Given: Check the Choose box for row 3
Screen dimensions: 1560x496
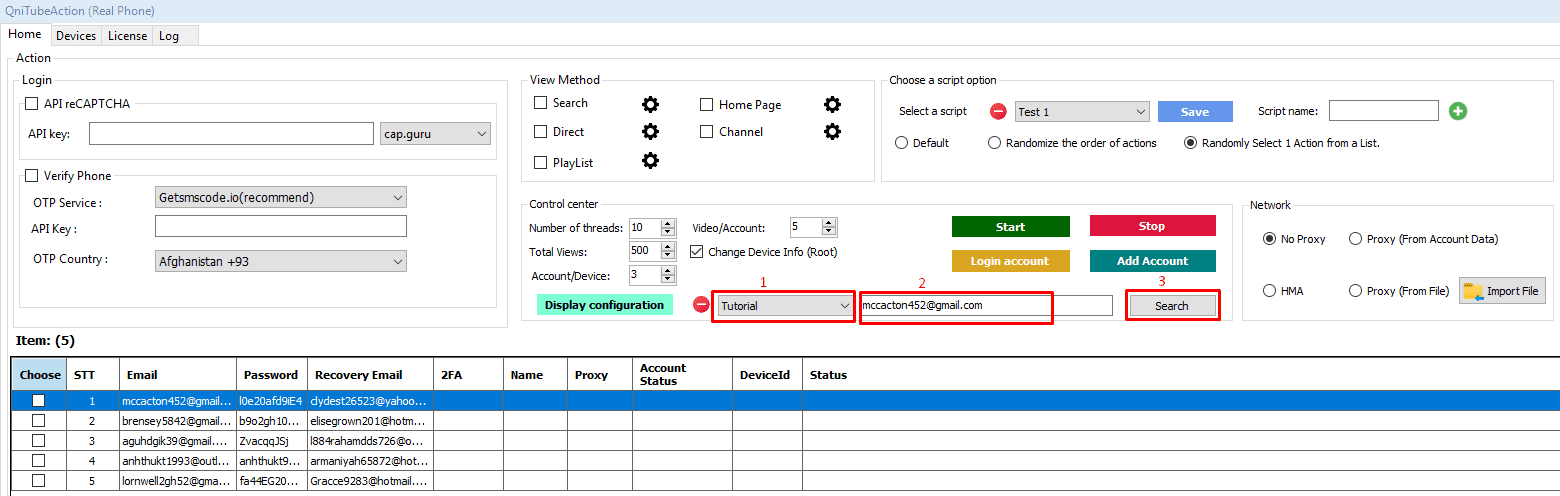Looking at the screenshot, I should click(x=38, y=440).
